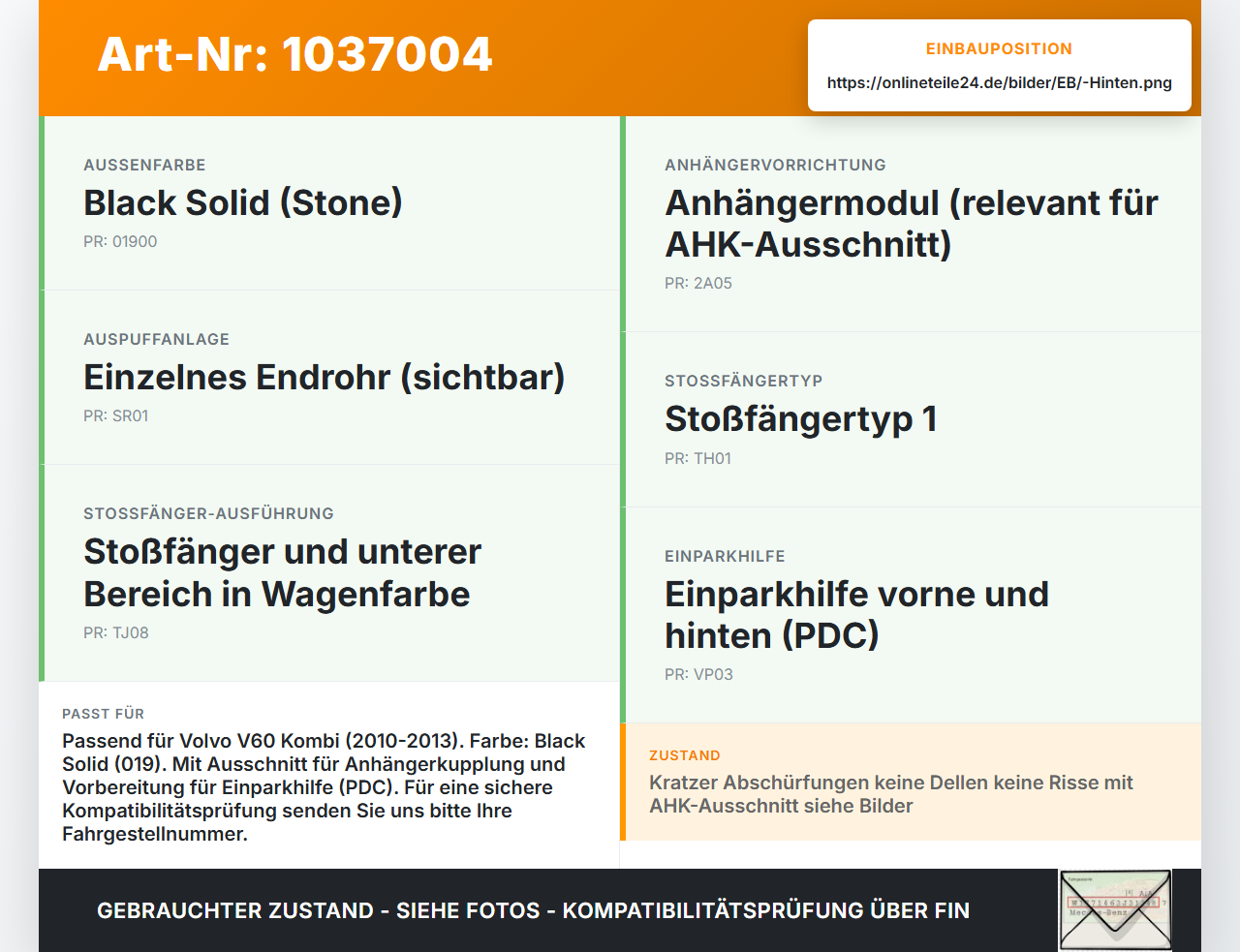The width and height of the screenshot is (1240, 952).
Task: Click the orange ZUSTAND label
Action: tap(684, 755)
